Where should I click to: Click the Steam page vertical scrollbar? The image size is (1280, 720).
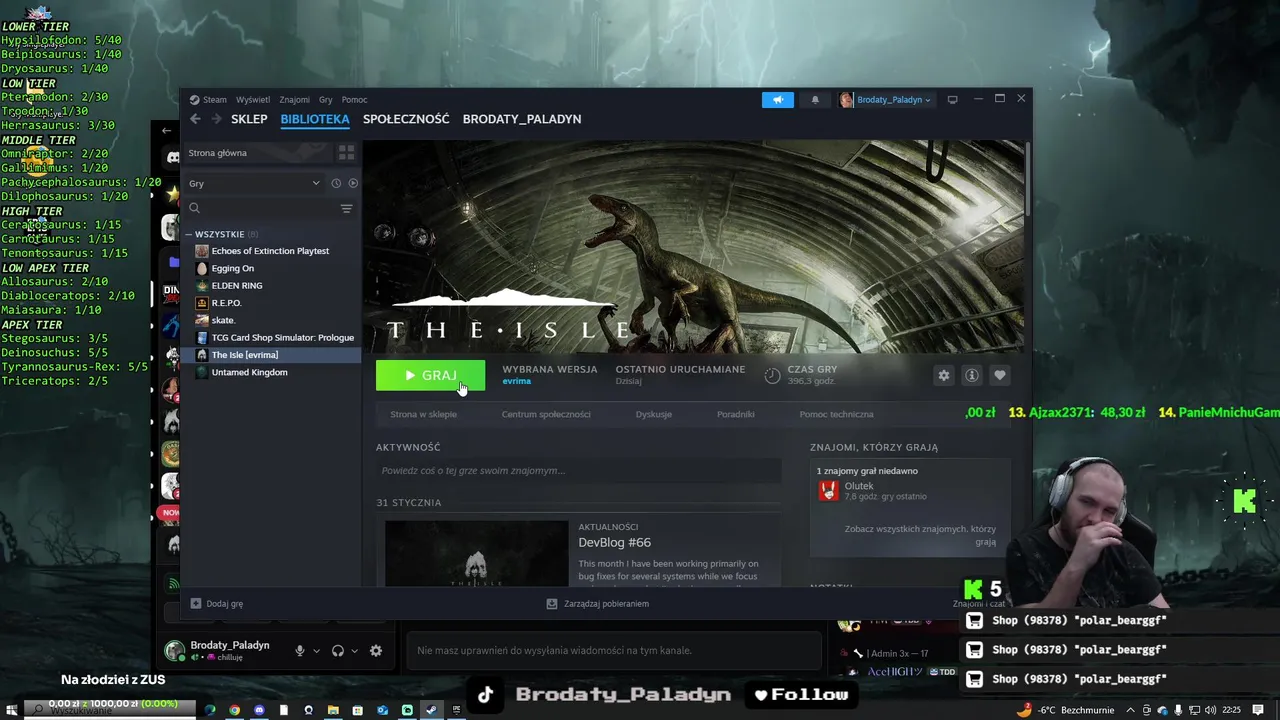[1027, 180]
